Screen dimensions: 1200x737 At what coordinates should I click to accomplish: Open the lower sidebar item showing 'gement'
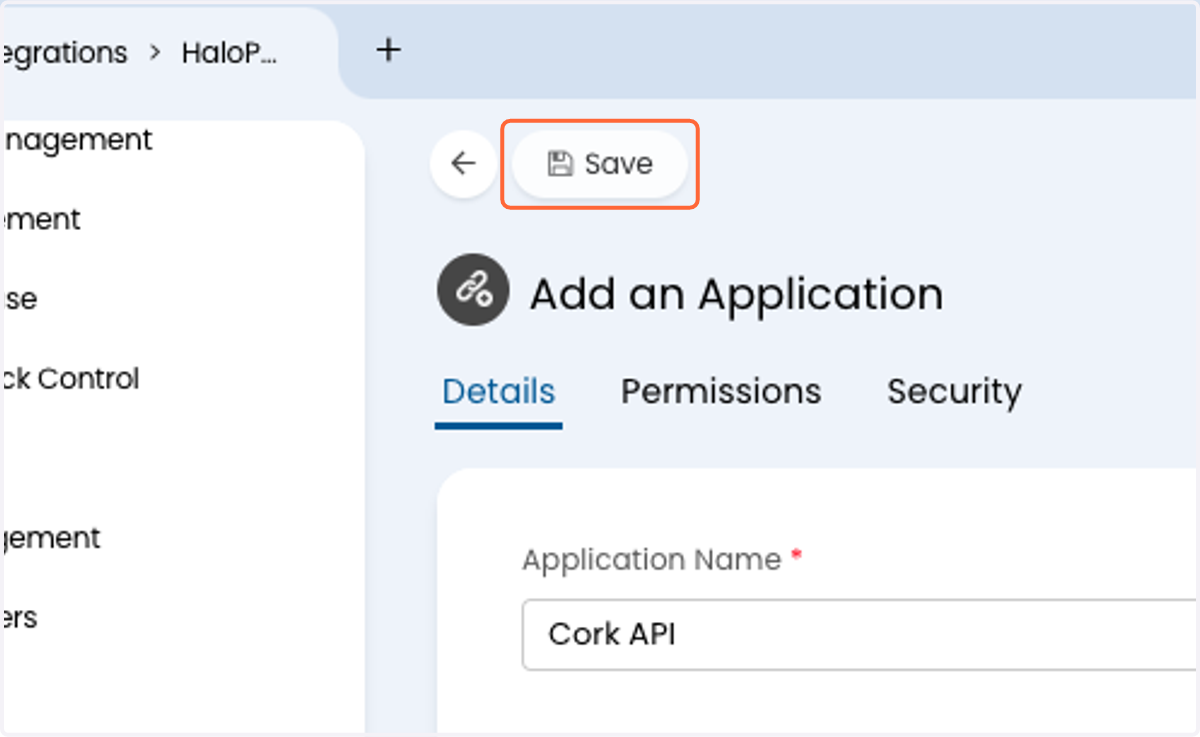50,538
